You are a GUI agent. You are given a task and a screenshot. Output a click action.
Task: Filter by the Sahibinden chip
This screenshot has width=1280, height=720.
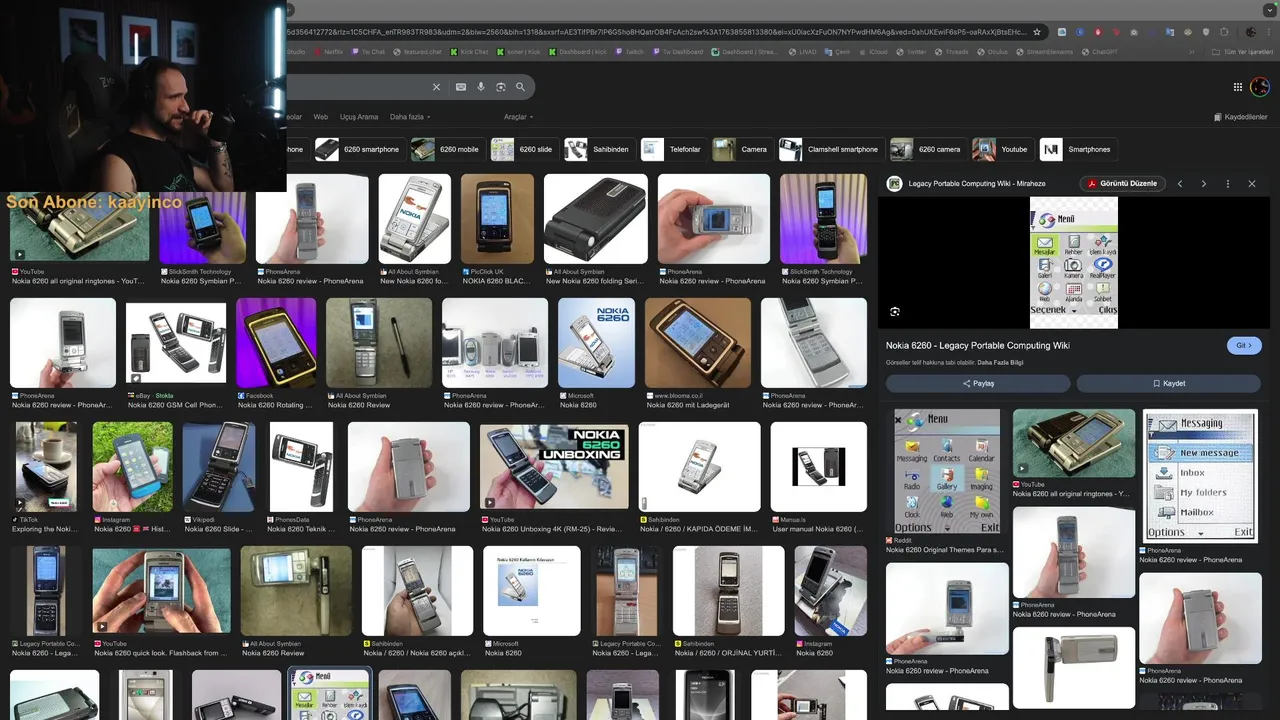pyautogui.click(x=599, y=149)
